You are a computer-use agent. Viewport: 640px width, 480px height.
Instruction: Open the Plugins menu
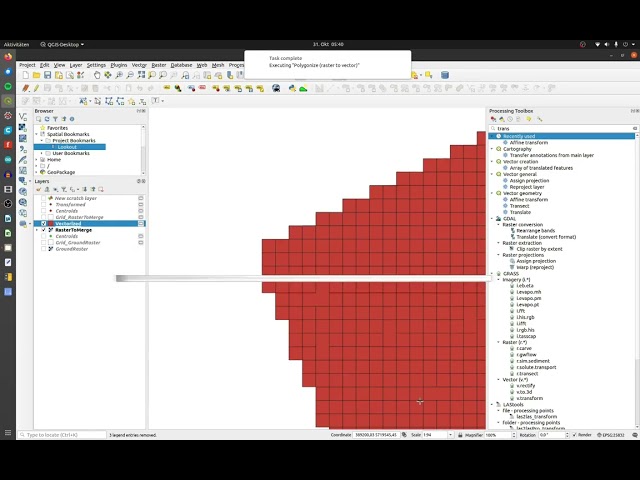pyautogui.click(x=119, y=65)
